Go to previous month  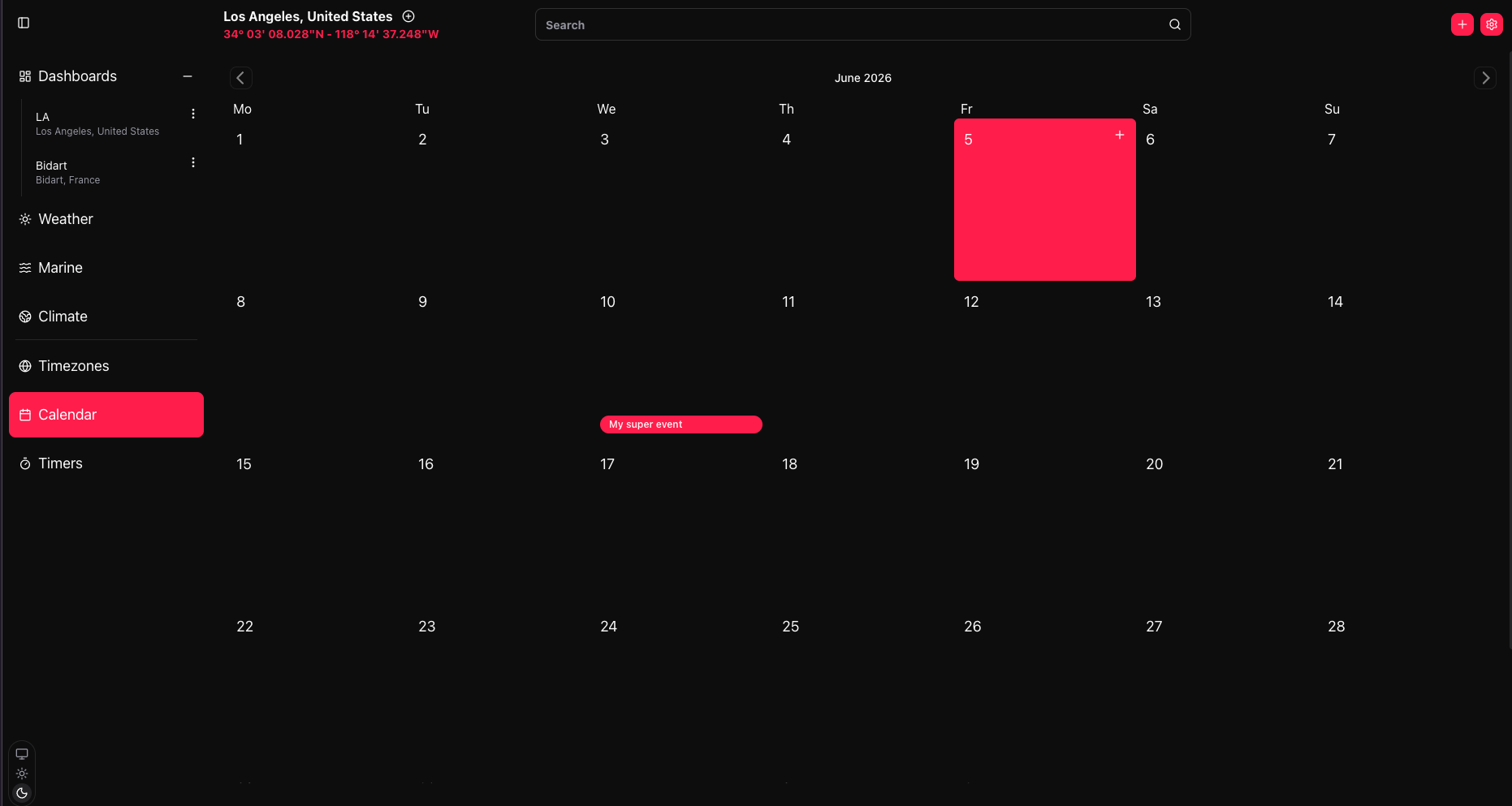240,78
